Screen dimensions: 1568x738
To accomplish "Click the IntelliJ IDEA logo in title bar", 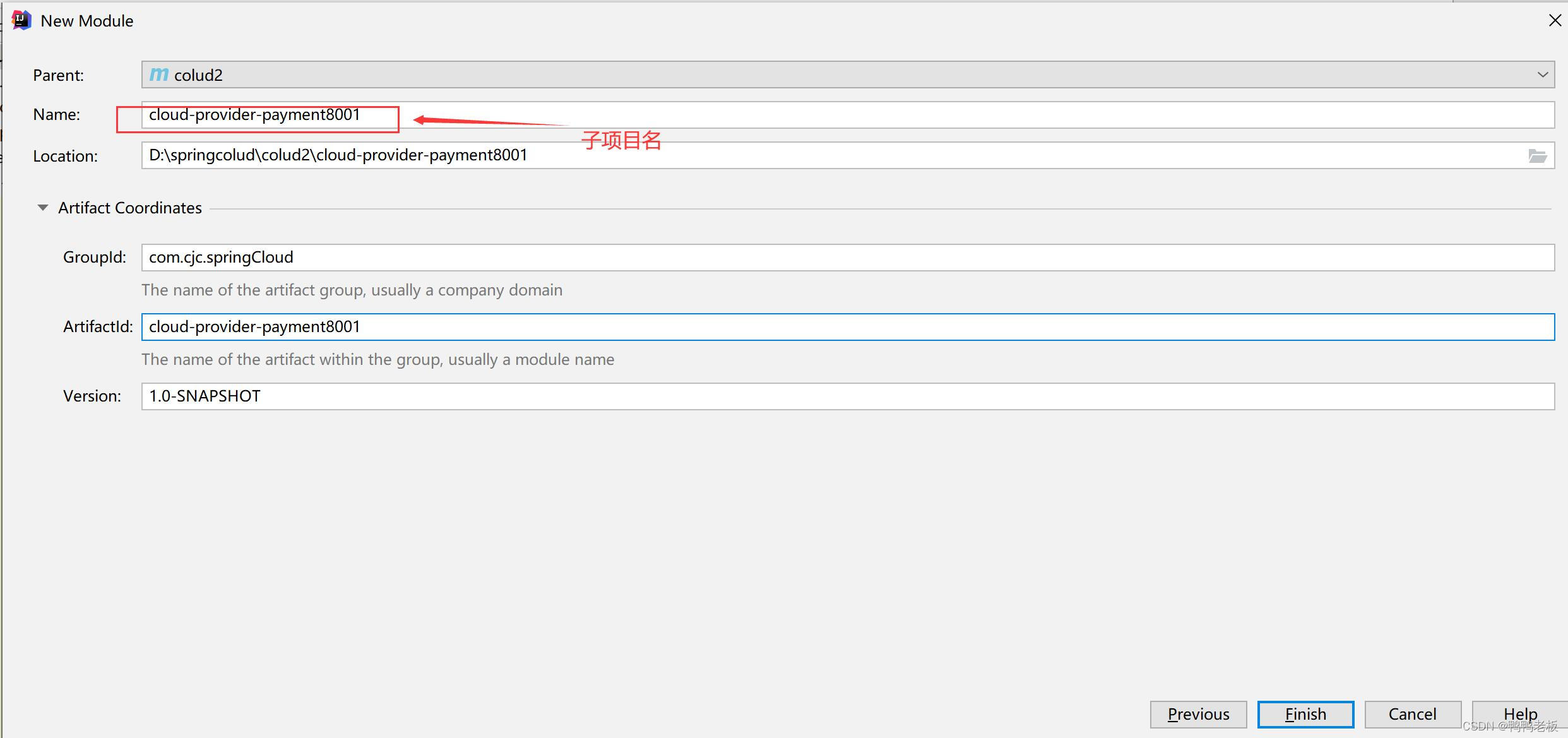I will 21,20.
